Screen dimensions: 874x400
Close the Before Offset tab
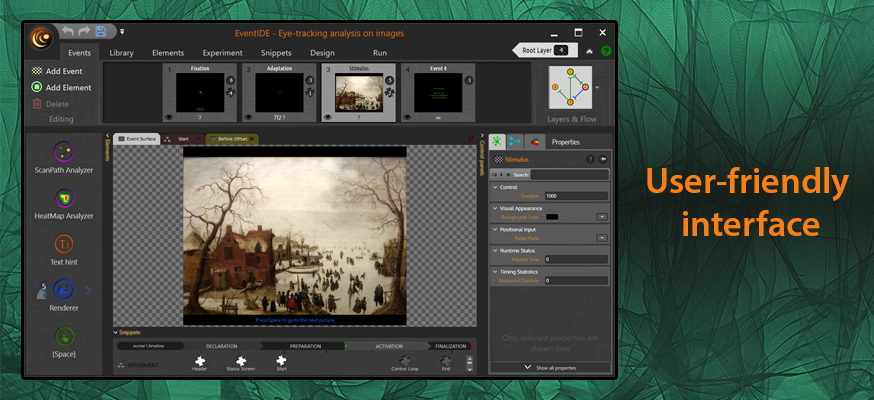click(x=252, y=139)
